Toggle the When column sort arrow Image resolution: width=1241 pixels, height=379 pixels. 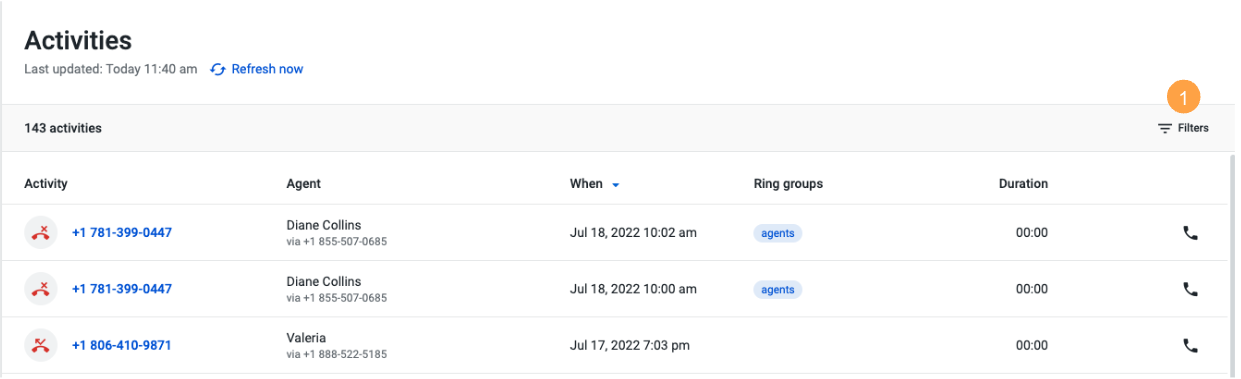616,185
